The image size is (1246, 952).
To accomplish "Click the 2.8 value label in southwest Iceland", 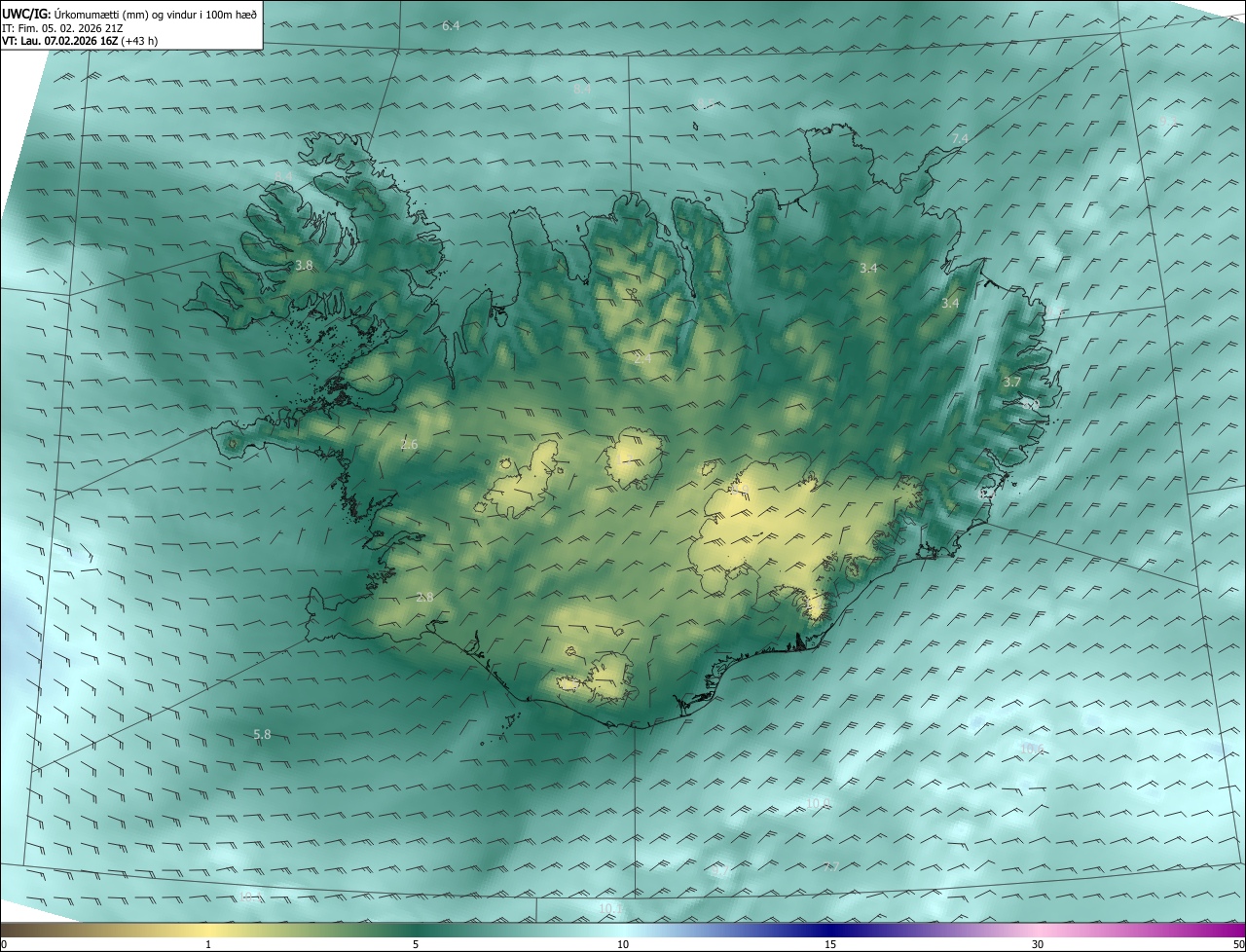I will pyautogui.click(x=424, y=597).
